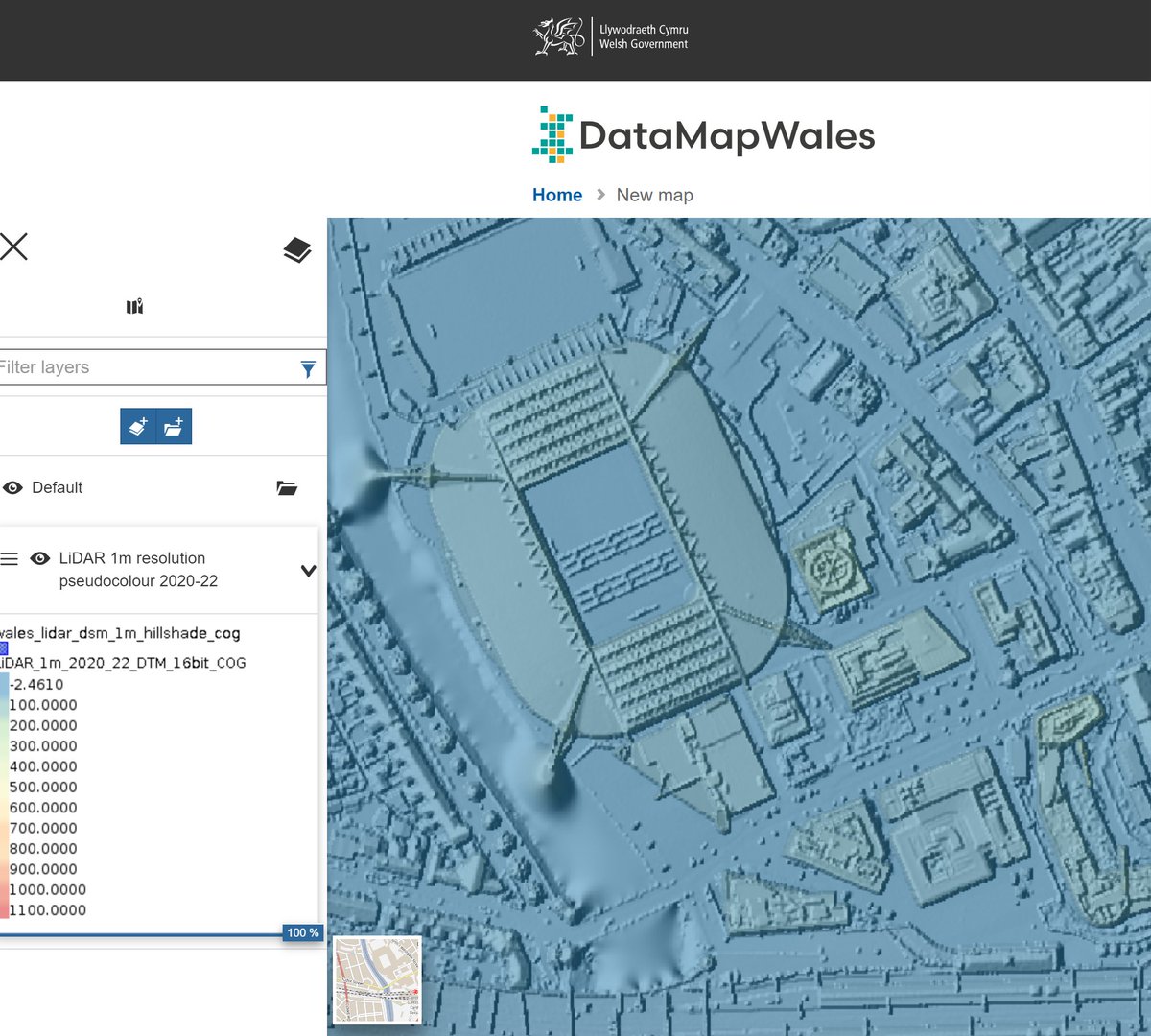Click the New map breadcrumb

654,195
